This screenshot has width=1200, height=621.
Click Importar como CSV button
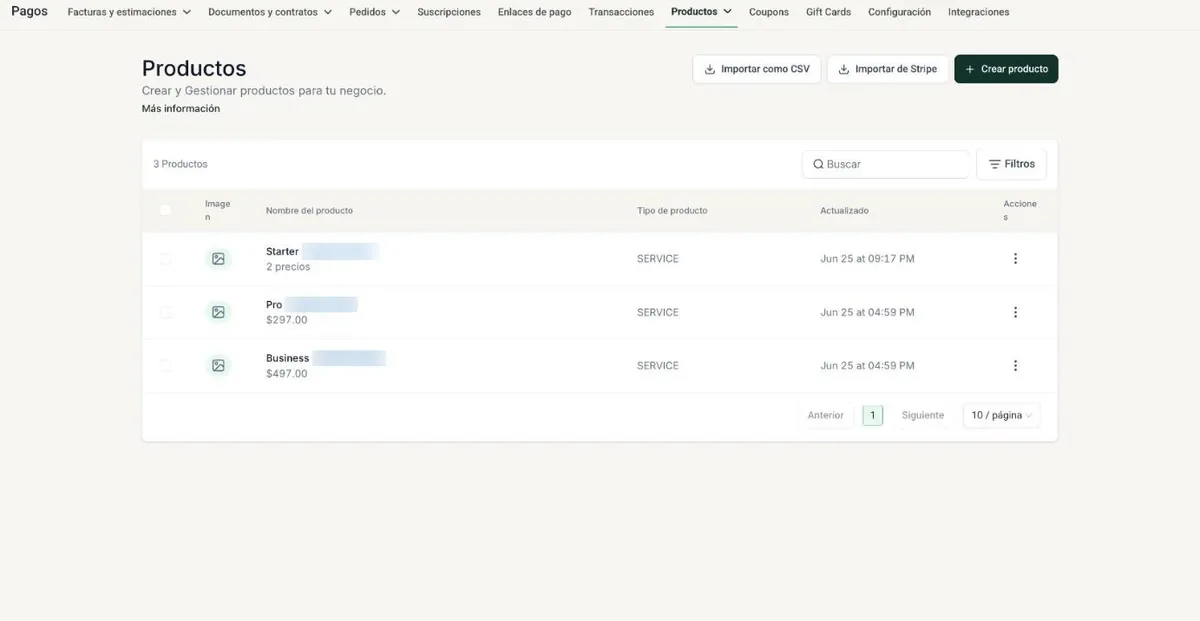tap(757, 69)
